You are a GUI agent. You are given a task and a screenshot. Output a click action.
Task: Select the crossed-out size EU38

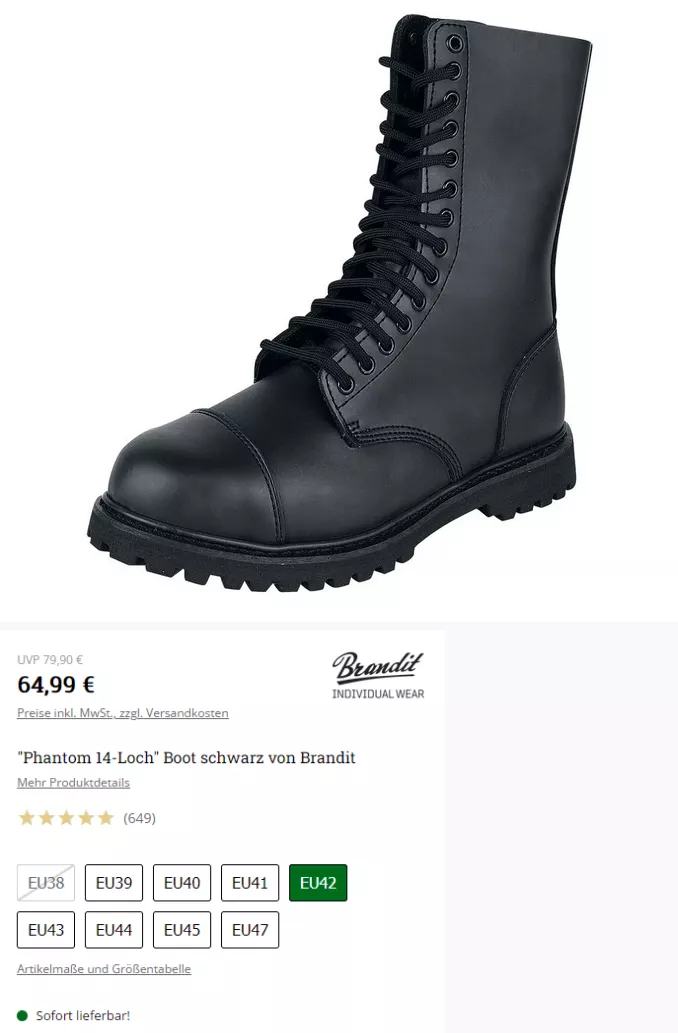tap(46, 883)
